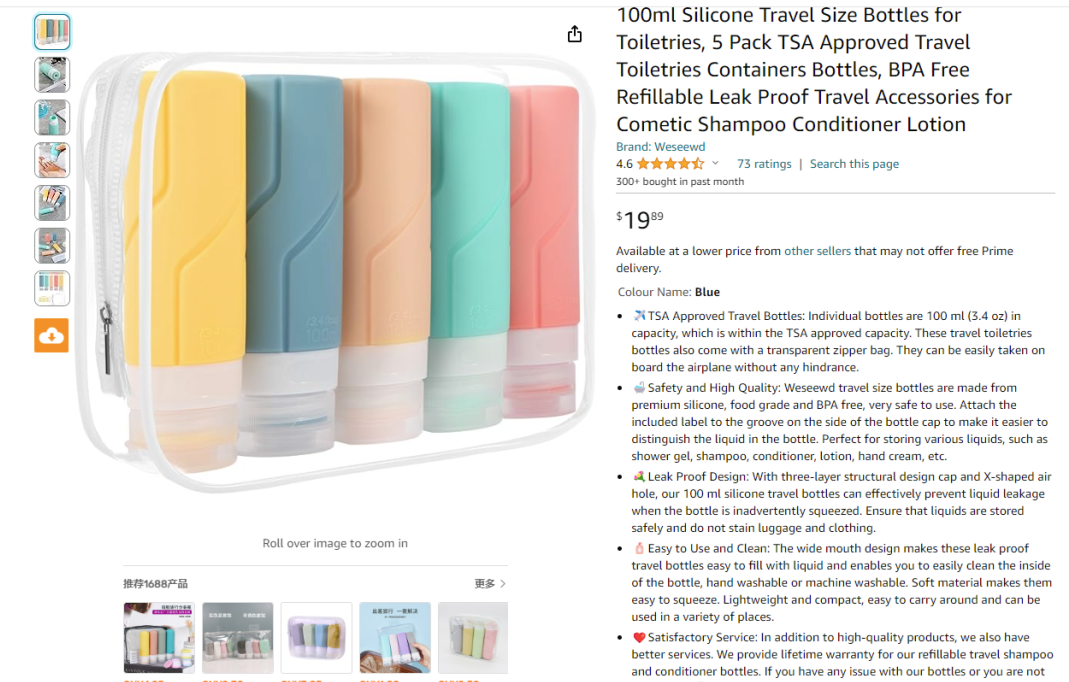Open the 73 ratings link
1069x682 pixels.
point(764,164)
